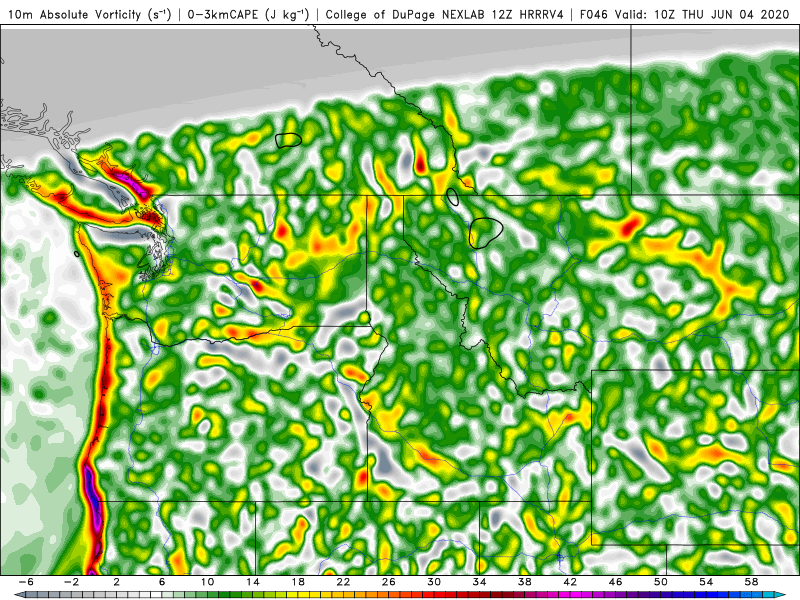Click the '42' colorbar label
Viewport: 800px width, 600px height.
click(x=570, y=582)
